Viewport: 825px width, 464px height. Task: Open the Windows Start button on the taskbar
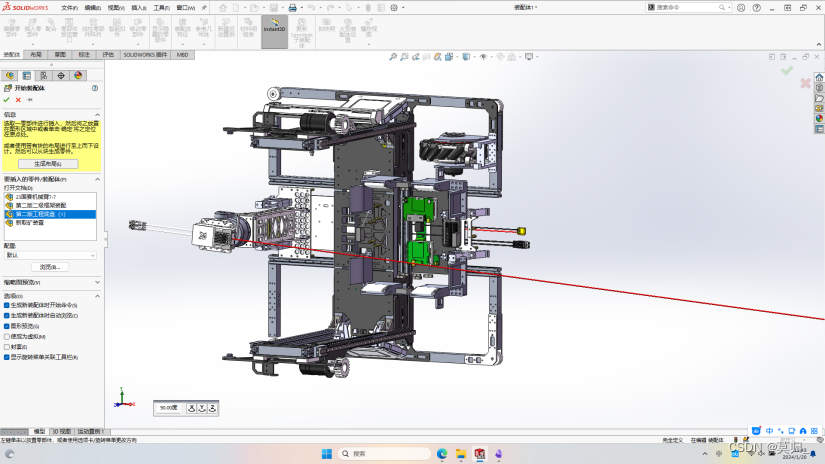(327, 453)
